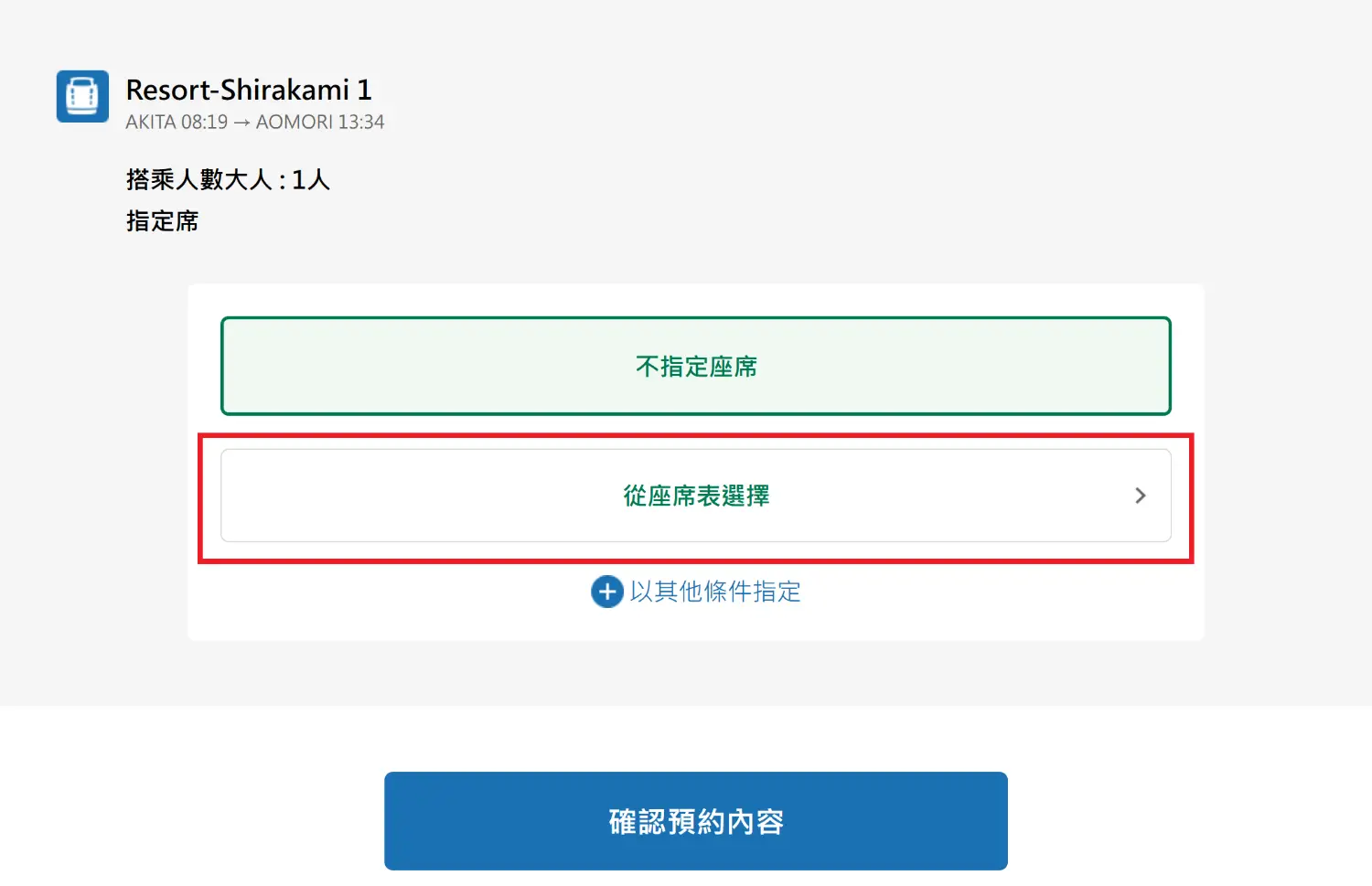Screen dimensions: 1372x886
Task: Click the AKITA 08:19 departure text
Action: point(177,123)
